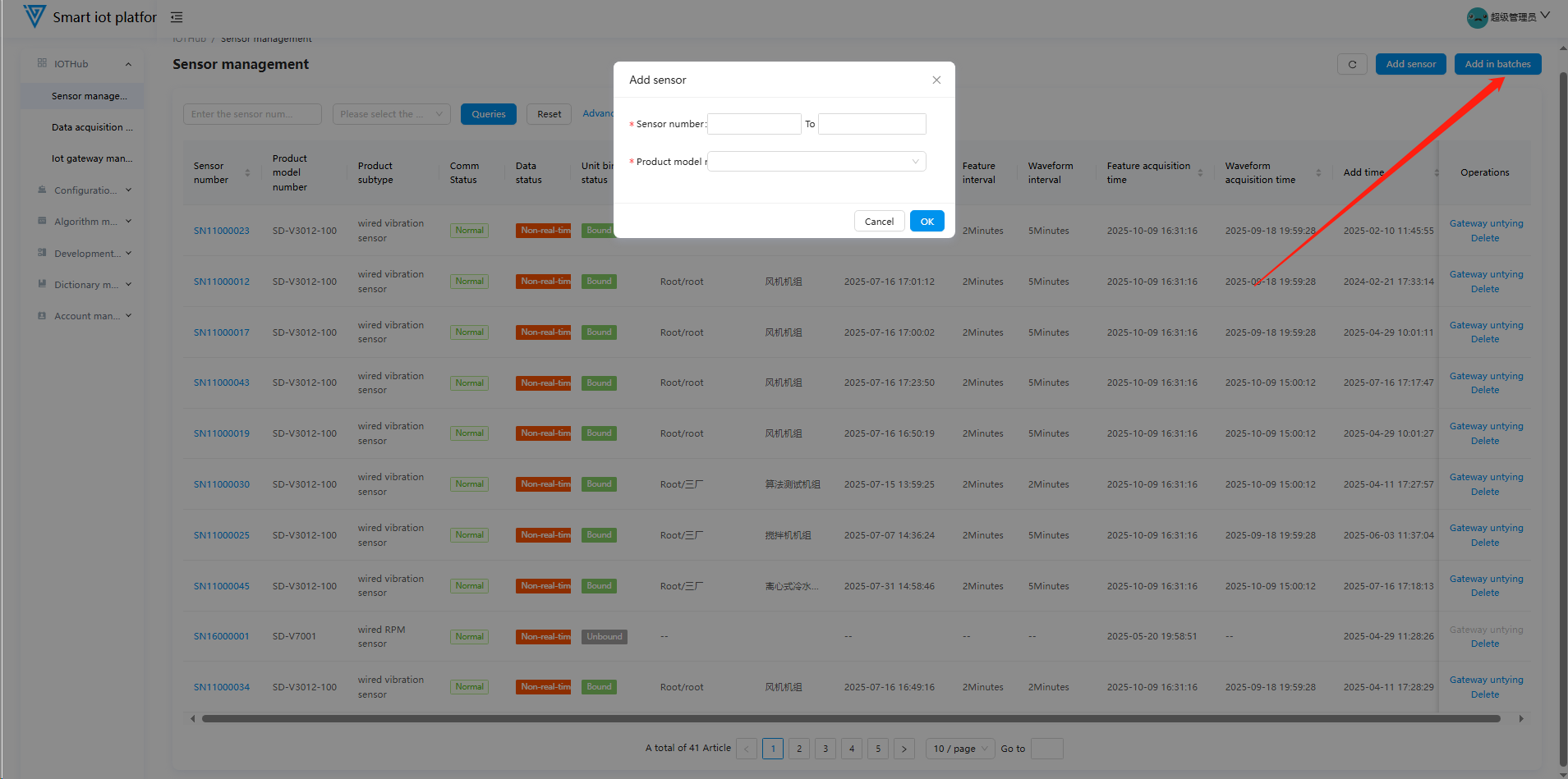Open sensor SN11000017 link
This screenshot has width=1568, height=779.
click(x=222, y=332)
